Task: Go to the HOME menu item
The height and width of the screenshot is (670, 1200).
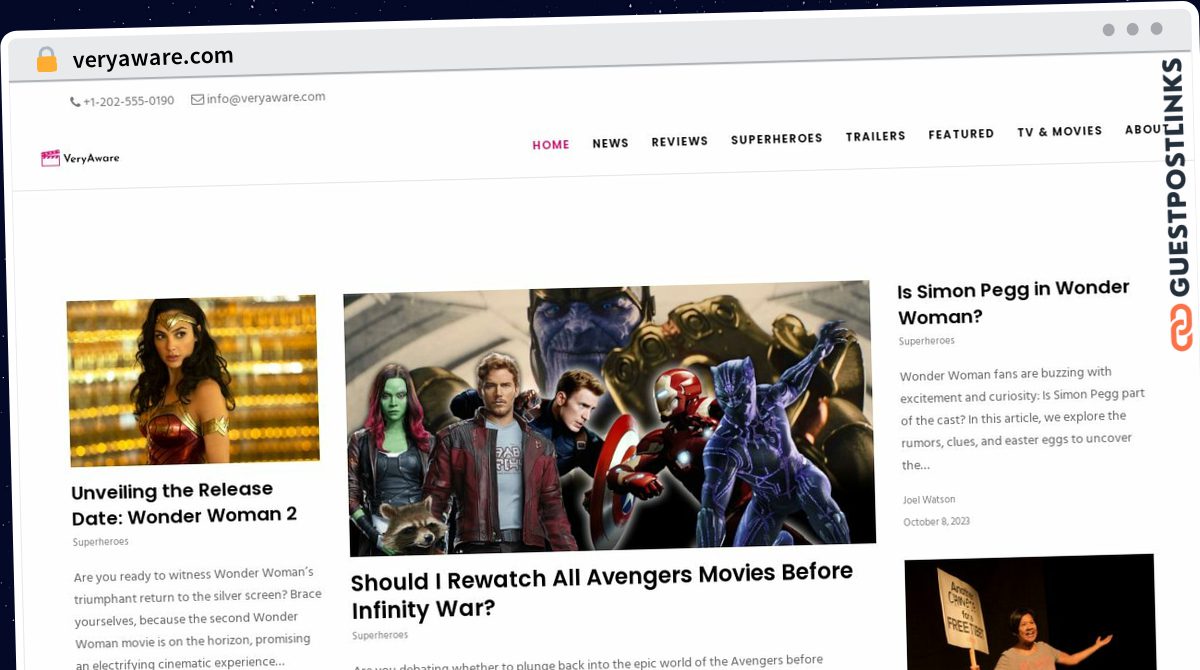Action: tap(551, 145)
